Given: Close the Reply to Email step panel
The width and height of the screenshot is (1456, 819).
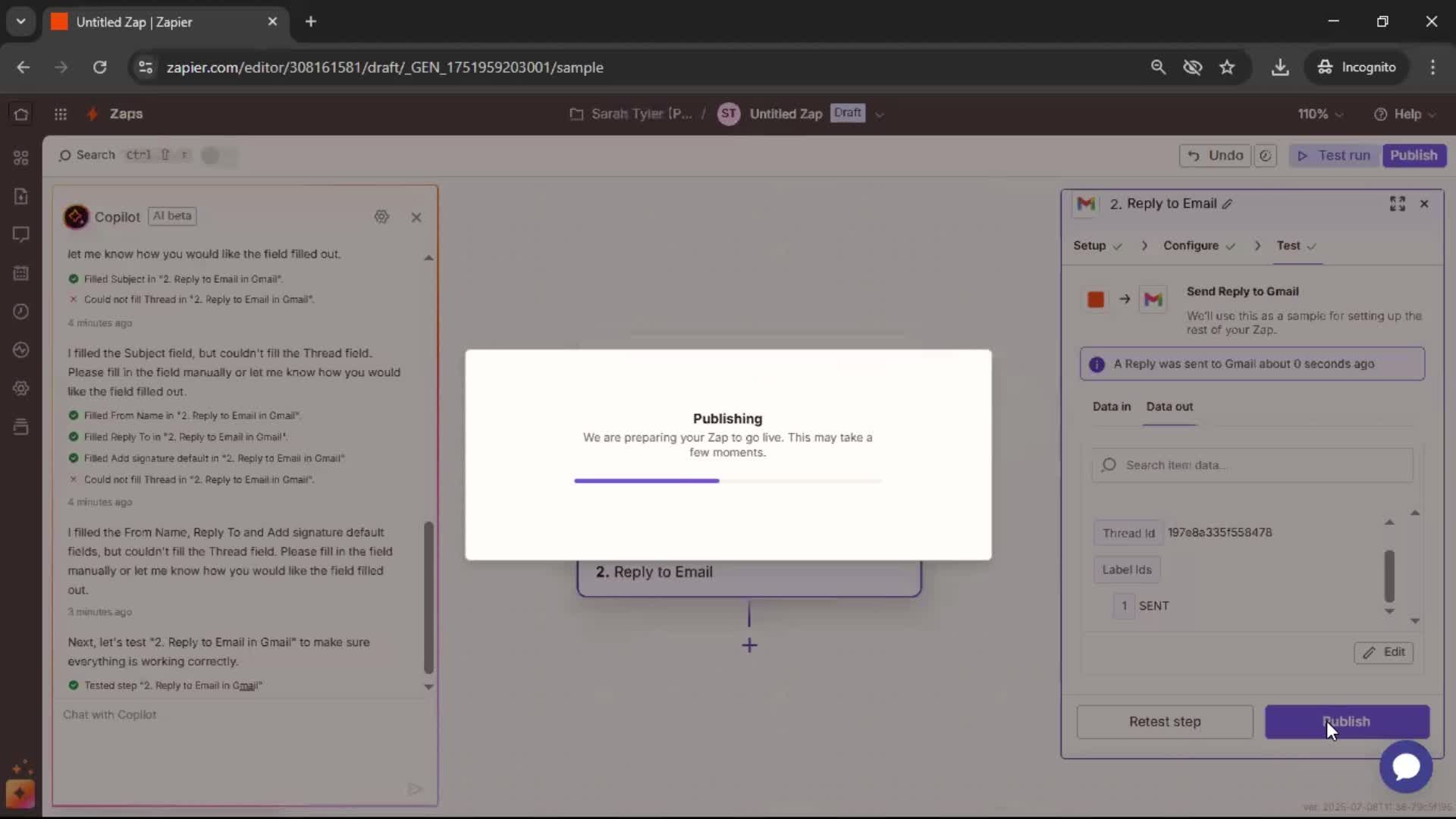Looking at the screenshot, I should [x=1424, y=204].
